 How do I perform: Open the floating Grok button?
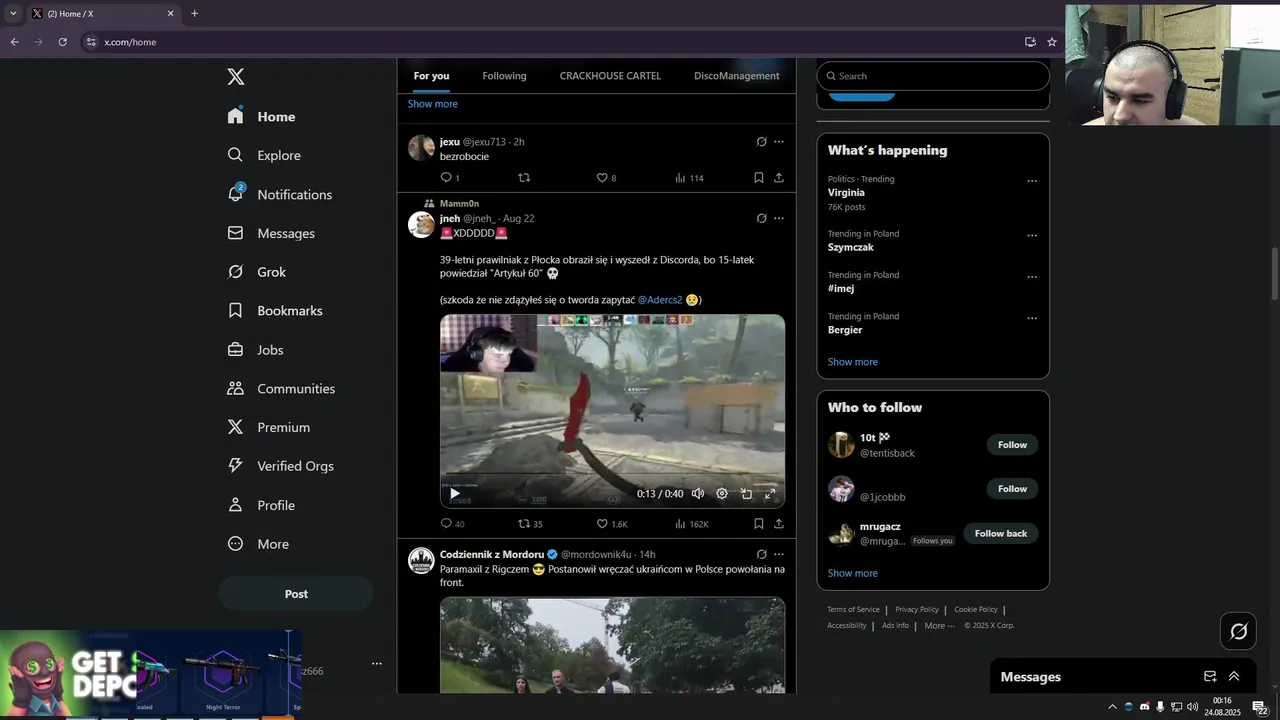point(1239,631)
